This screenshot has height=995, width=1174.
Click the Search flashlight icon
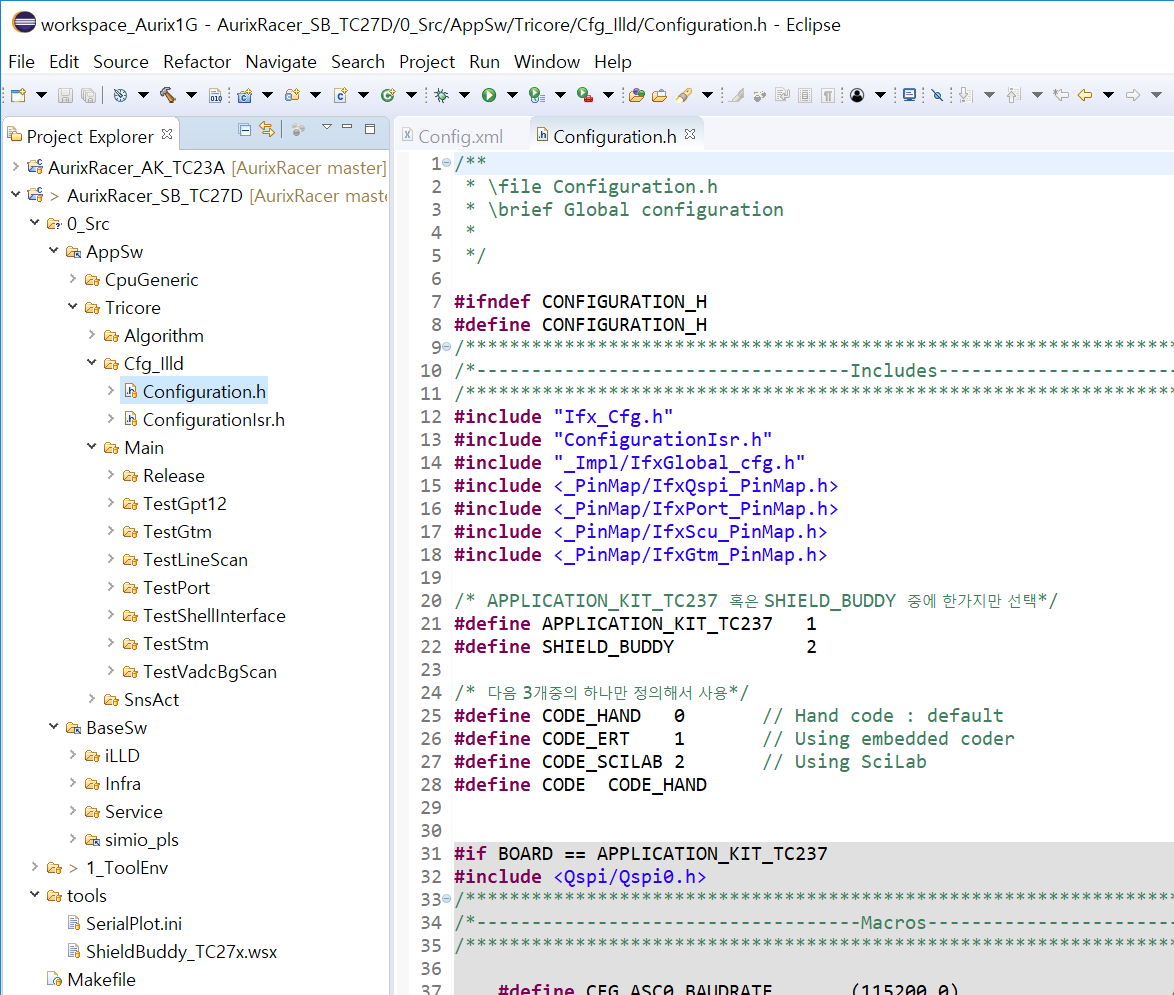(684, 95)
